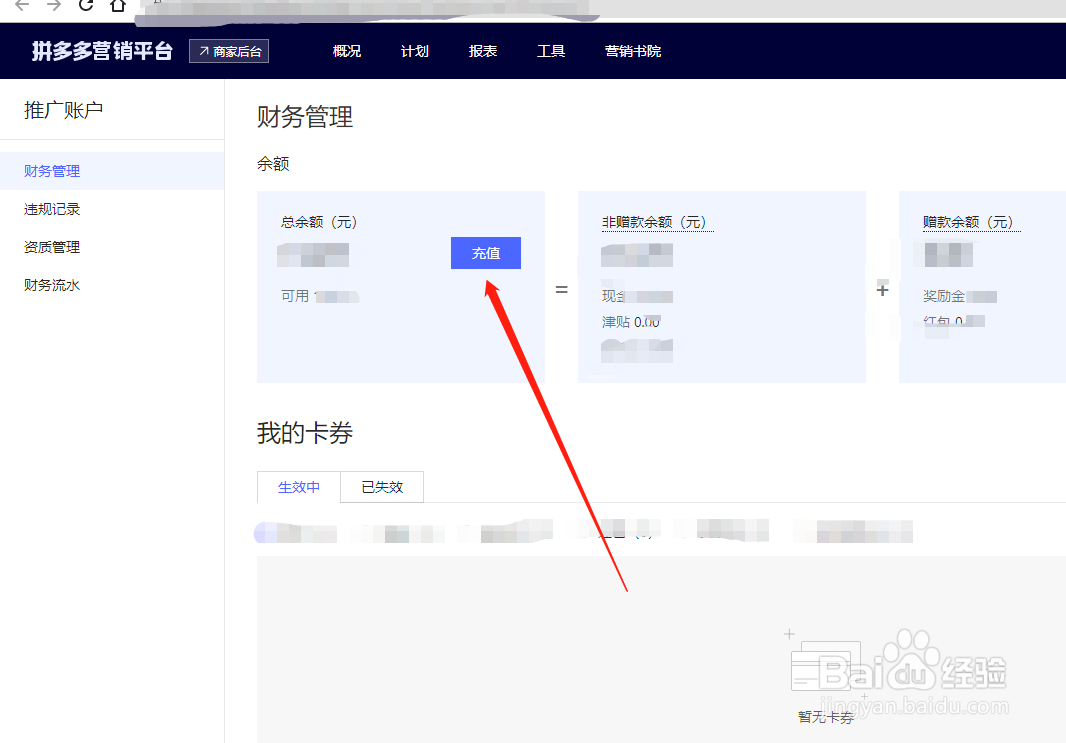Click the 非赠款余额（元） label

(657, 222)
